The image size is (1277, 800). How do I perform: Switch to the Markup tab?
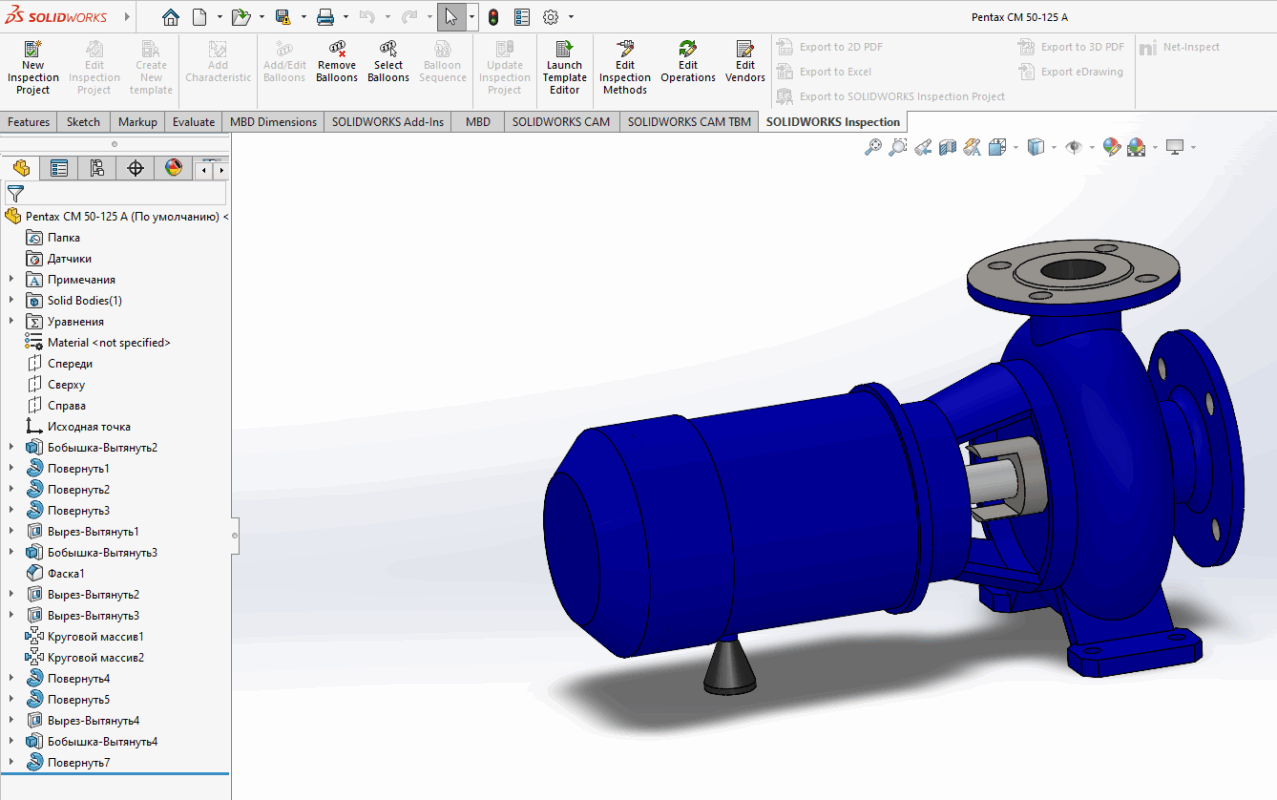click(138, 122)
